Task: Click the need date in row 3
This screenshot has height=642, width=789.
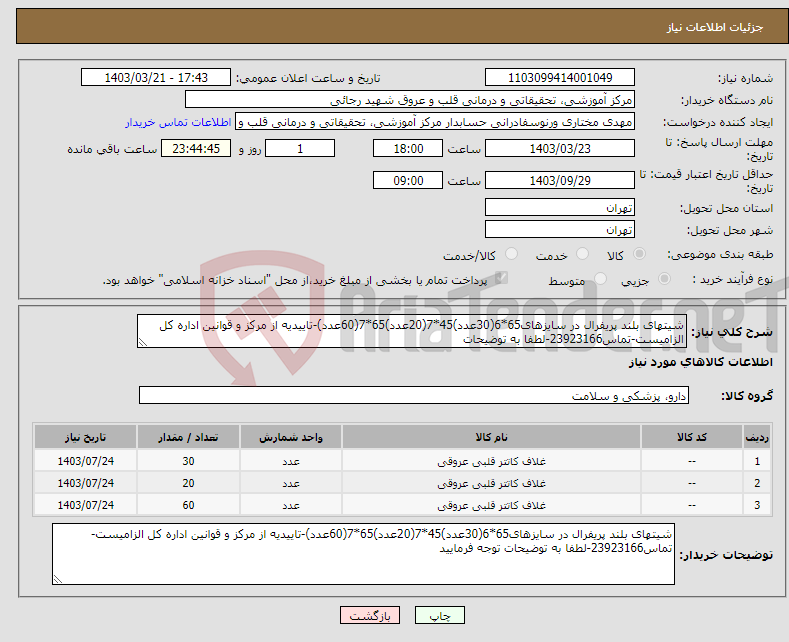Action: (86, 505)
